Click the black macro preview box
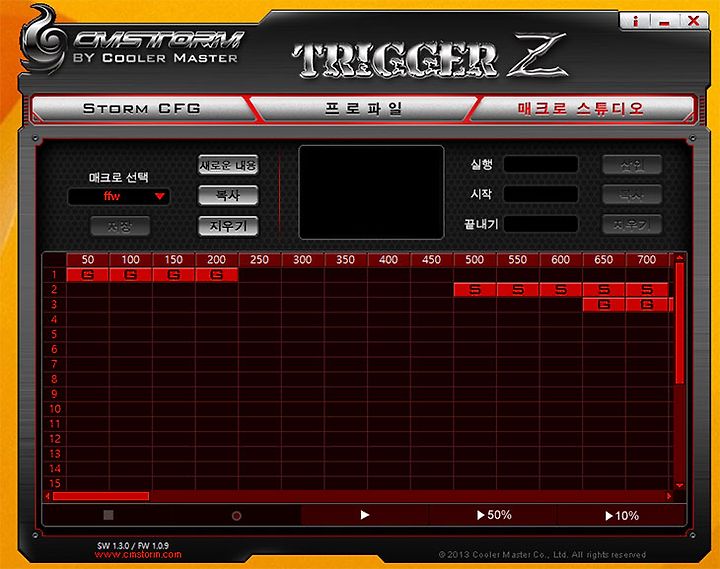The width and height of the screenshot is (720, 569). [371, 192]
